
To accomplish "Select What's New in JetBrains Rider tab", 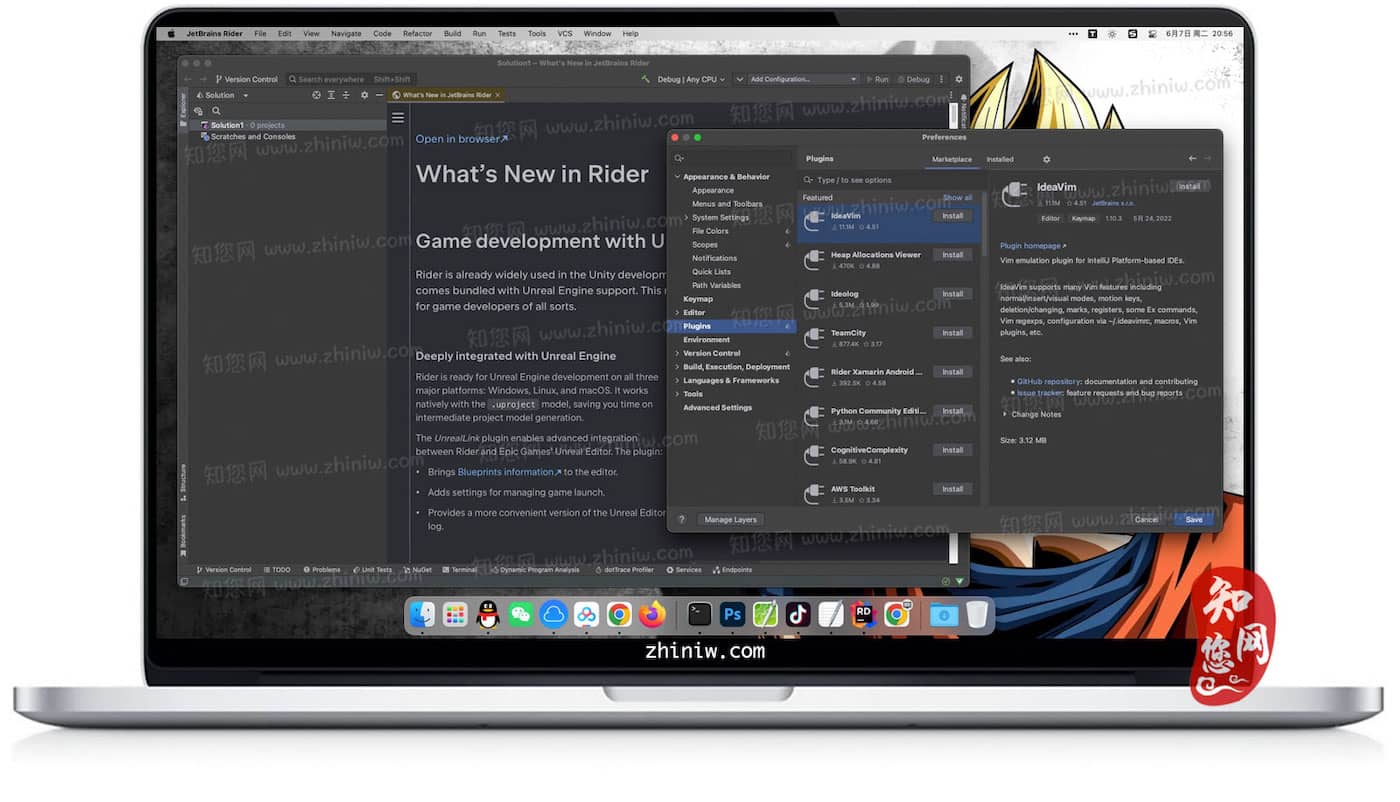I will (446, 95).
